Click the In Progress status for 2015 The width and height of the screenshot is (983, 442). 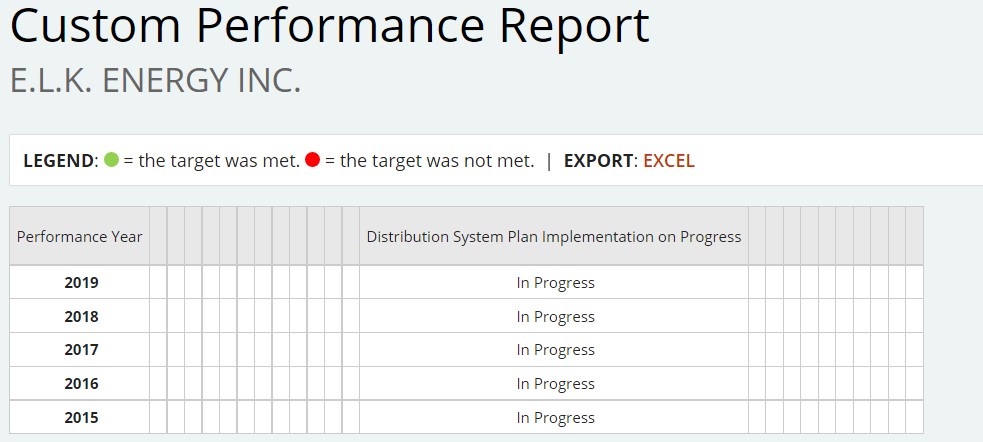555,418
